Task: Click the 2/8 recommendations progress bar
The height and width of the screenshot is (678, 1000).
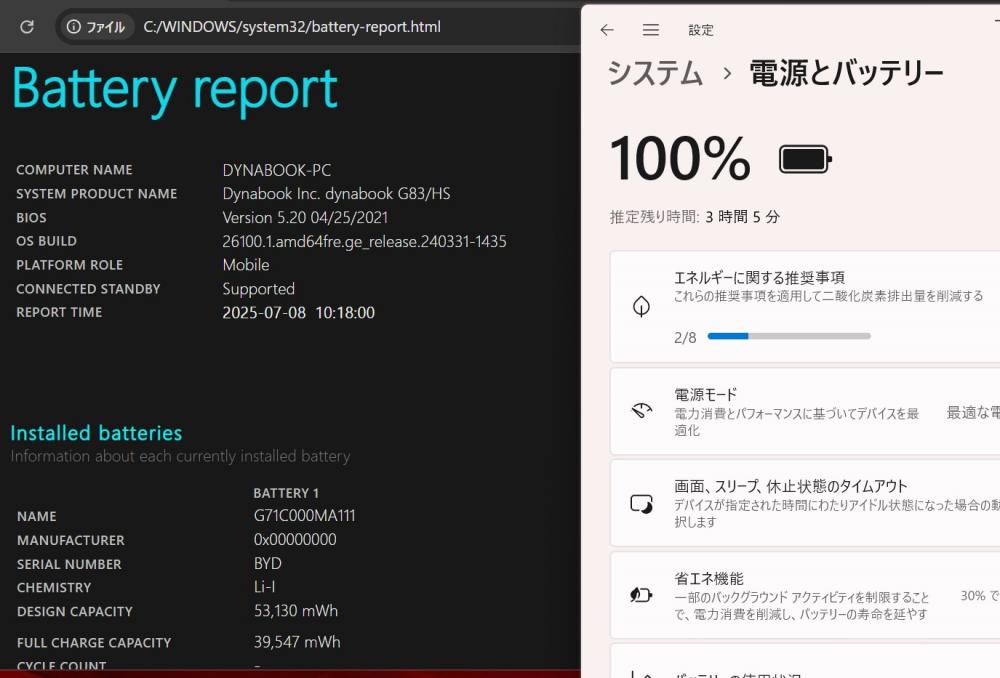Action: pos(789,336)
